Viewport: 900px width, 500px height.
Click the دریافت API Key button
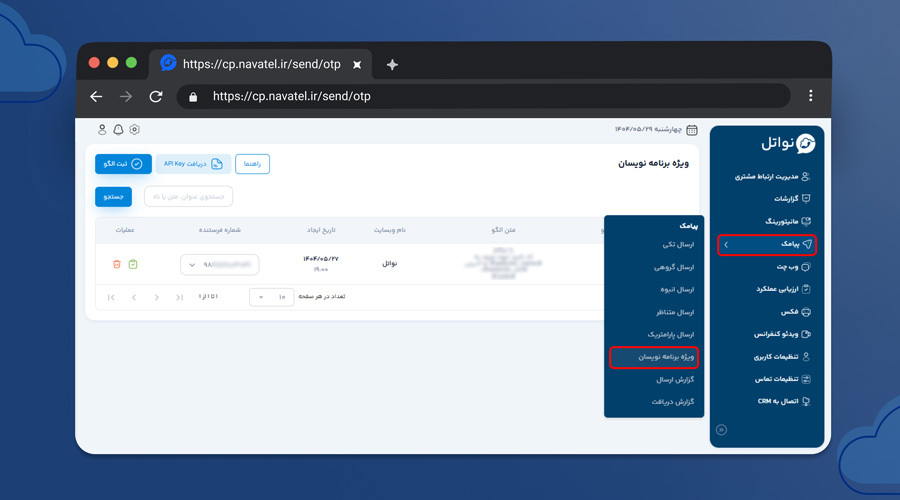click(x=193, y=164)
